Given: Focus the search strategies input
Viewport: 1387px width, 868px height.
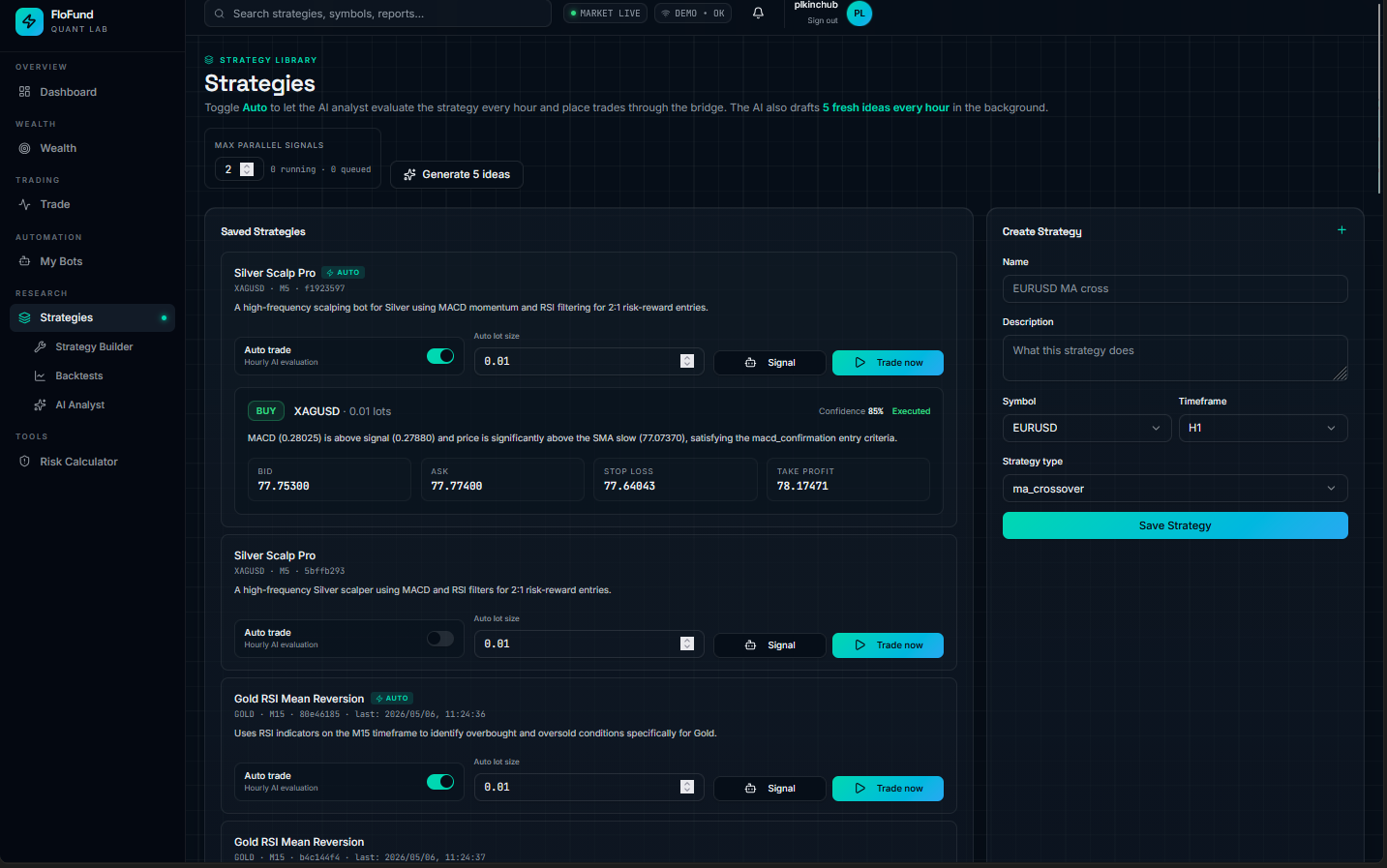Looking at the screenshot, I should tap(377, 14).
